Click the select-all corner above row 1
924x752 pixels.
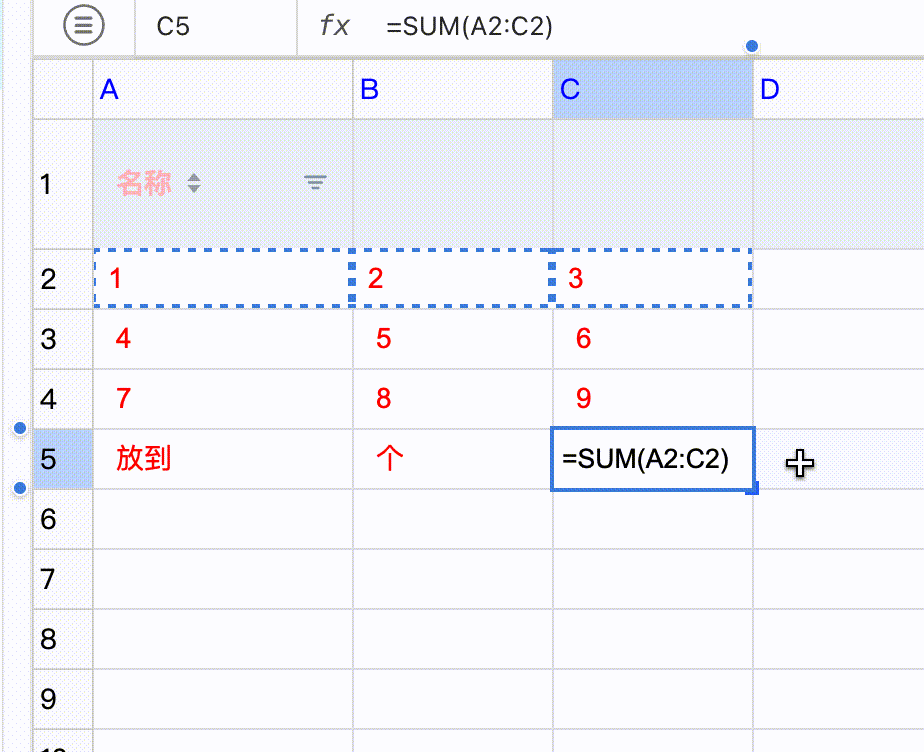62,90
